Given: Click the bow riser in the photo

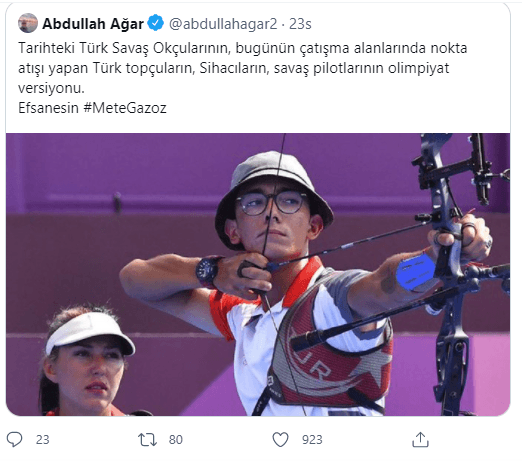Looking at the screenshot, I should (x=447, y=260).
